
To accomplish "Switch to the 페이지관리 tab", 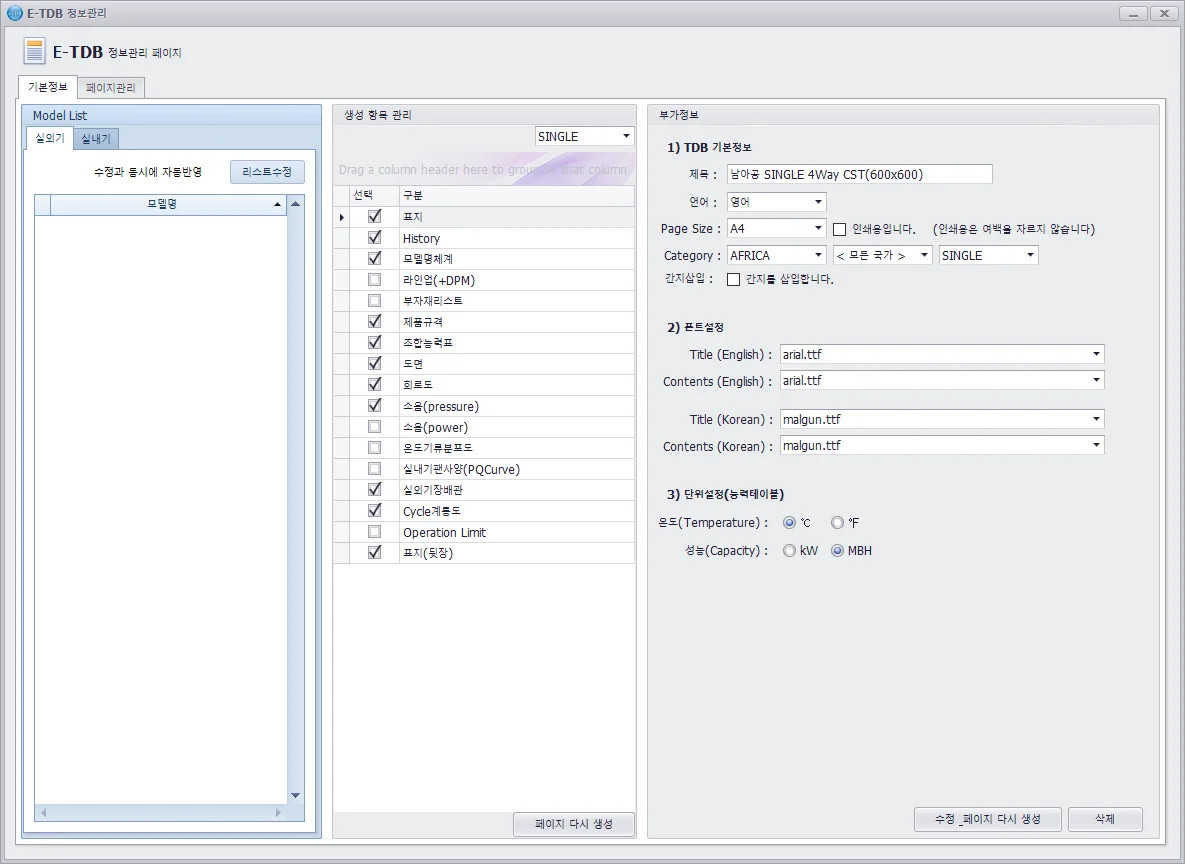I will point(110,88).
